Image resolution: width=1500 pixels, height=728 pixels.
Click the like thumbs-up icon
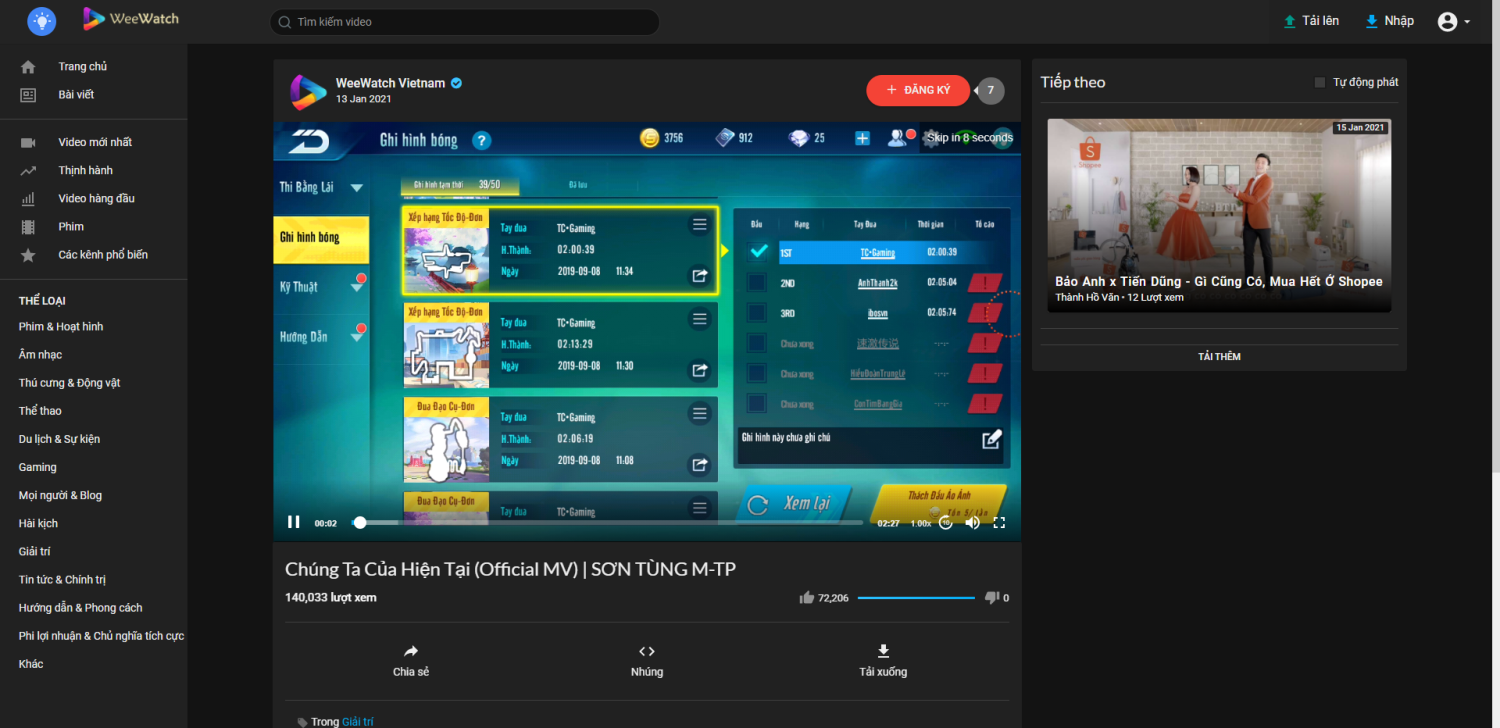[807, 598]
